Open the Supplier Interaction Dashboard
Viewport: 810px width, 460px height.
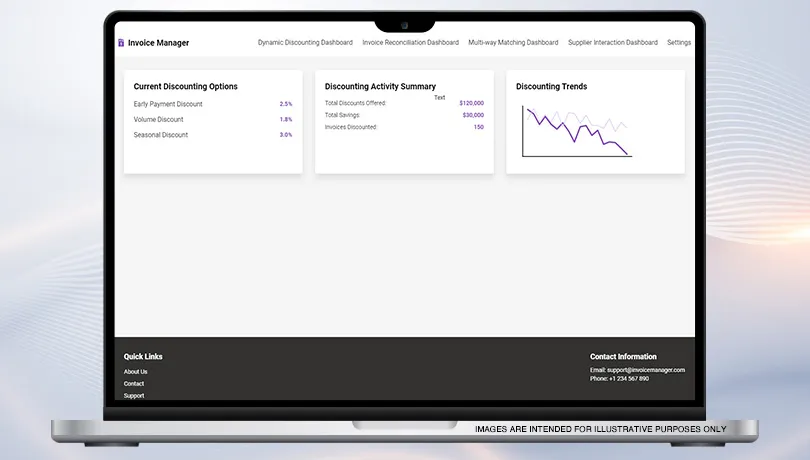[x=612, y=43]
